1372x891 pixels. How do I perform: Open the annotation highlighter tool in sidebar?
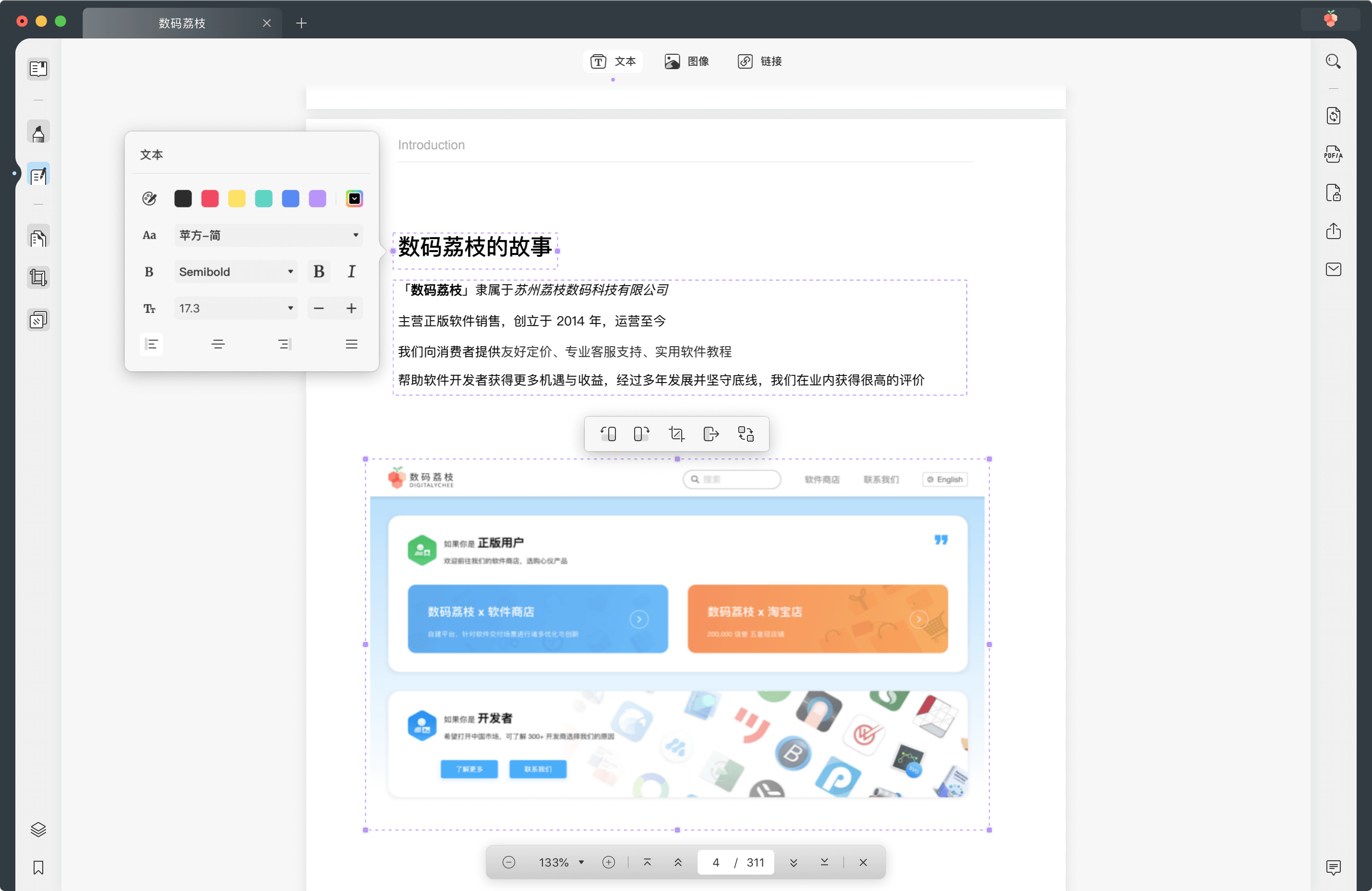tap(38, 132)
